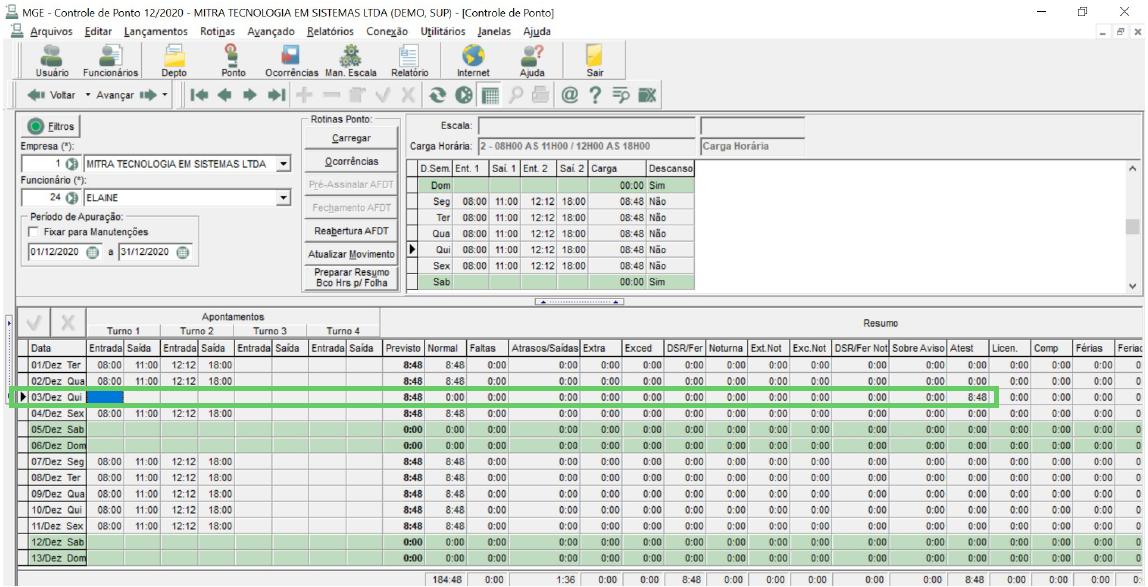Click the schedule grid vertical scrollbar down arrow

point(1133,285)
